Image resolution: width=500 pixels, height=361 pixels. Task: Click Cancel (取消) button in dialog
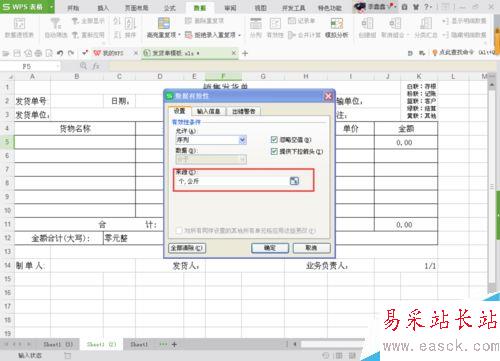point(311,248)
